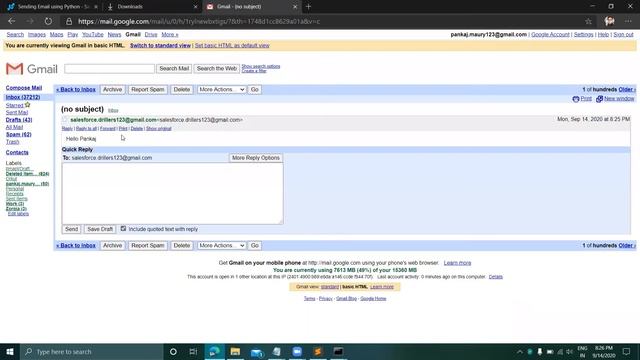Focus the Gmail search input field
Screen dimensions: 640x360
click(109, 69)
